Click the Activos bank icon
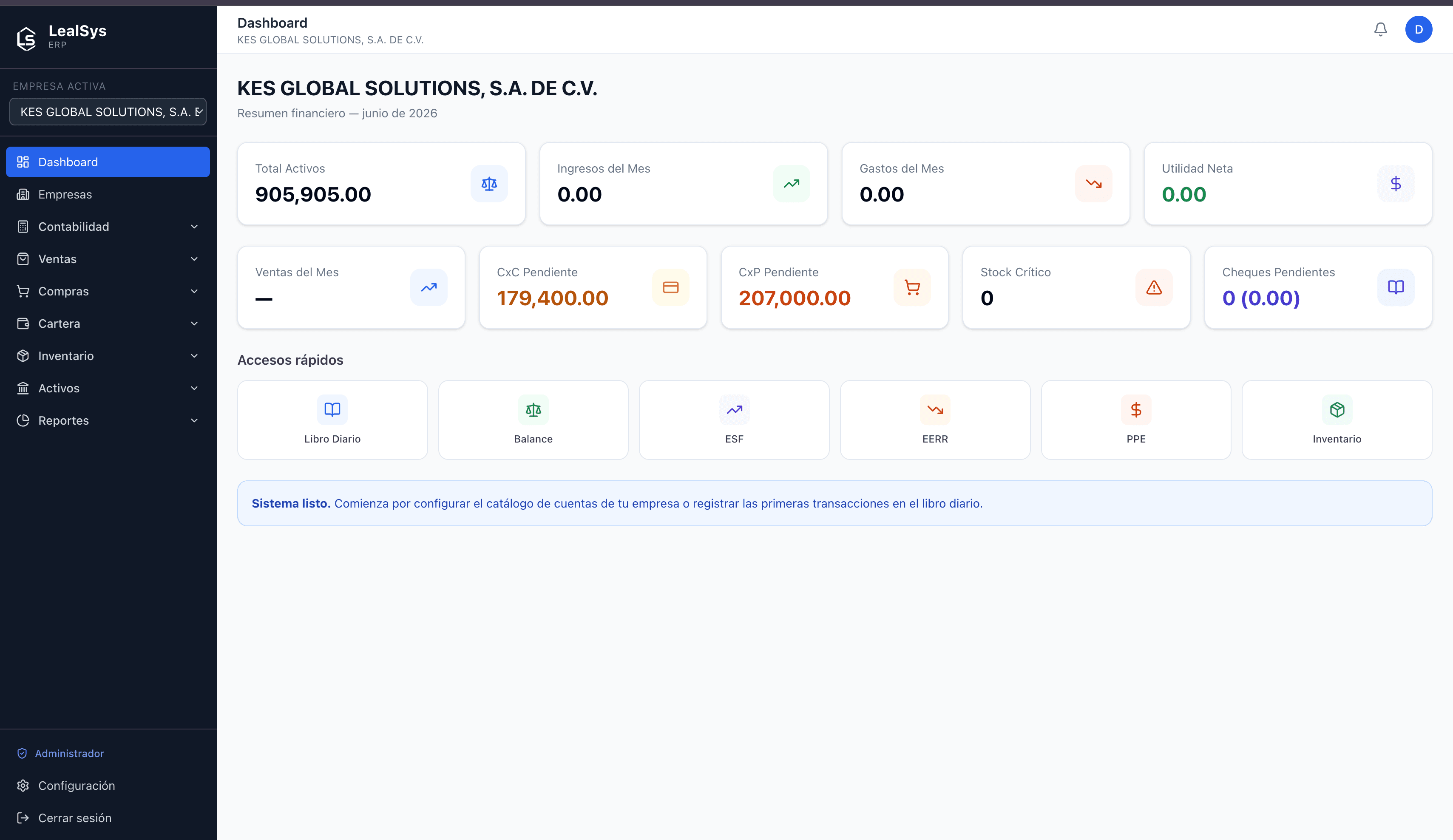Viewport: 1453px width, 840px height. (23, 388)
